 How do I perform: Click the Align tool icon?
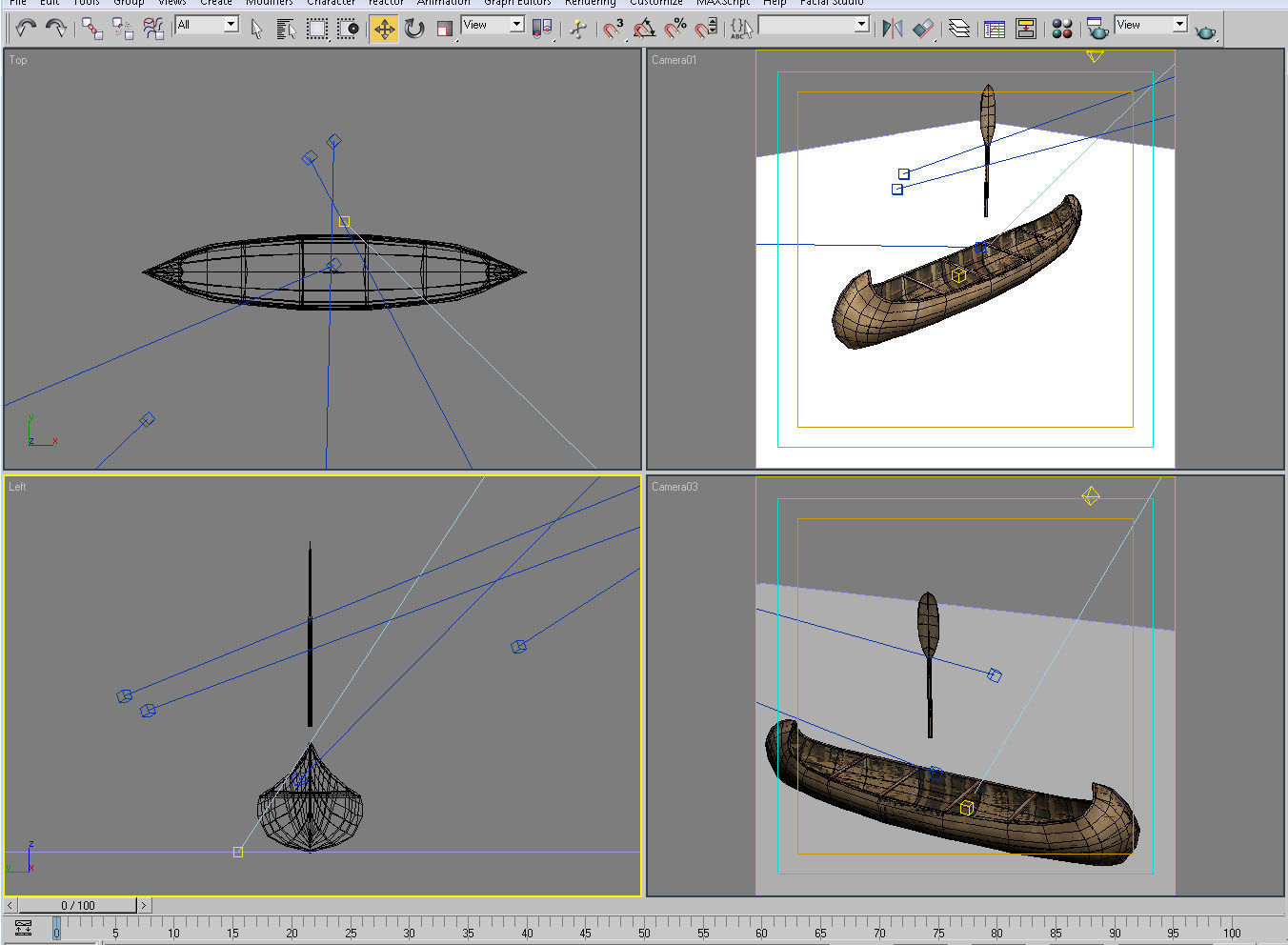[x=923, y=29]
